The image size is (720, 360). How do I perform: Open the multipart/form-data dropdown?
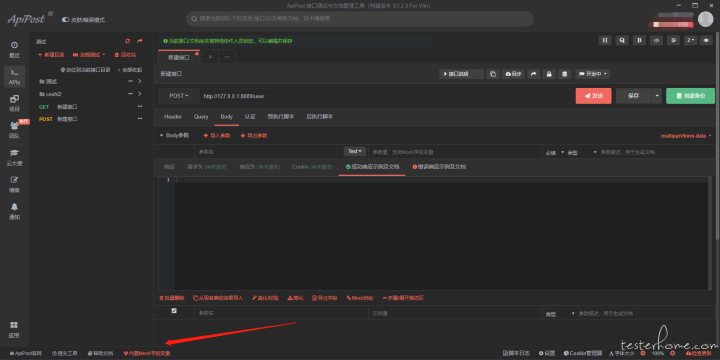pos(686,136)
